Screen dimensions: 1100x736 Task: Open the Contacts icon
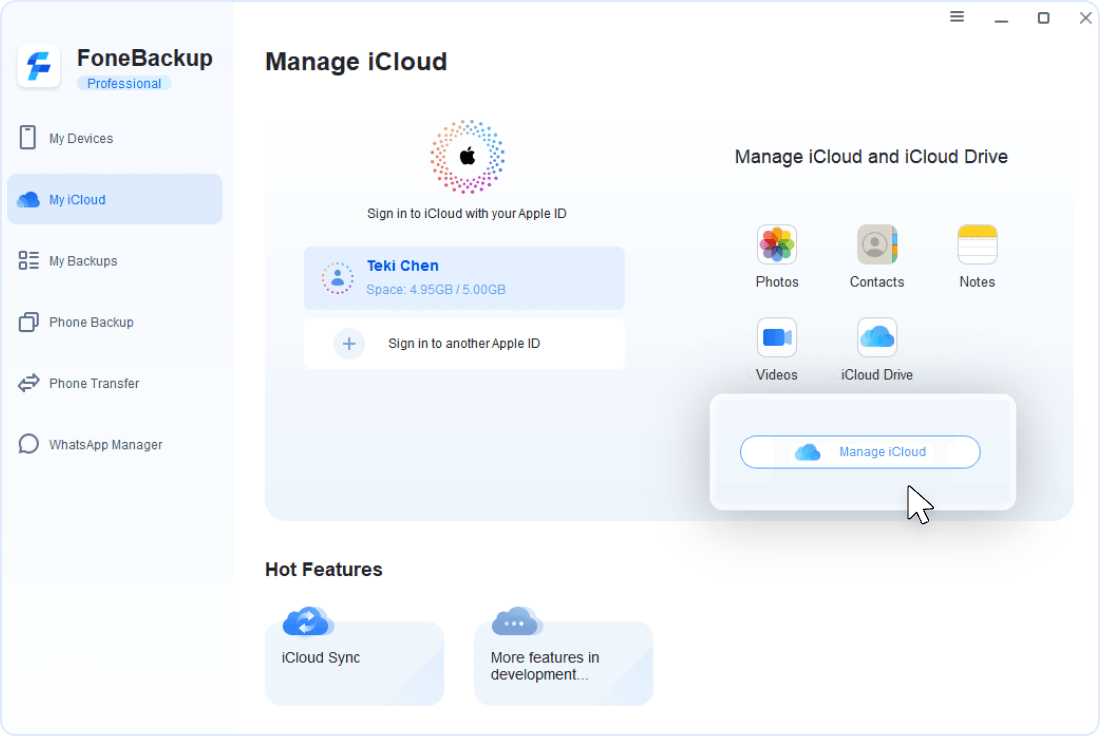click(876, 245)
